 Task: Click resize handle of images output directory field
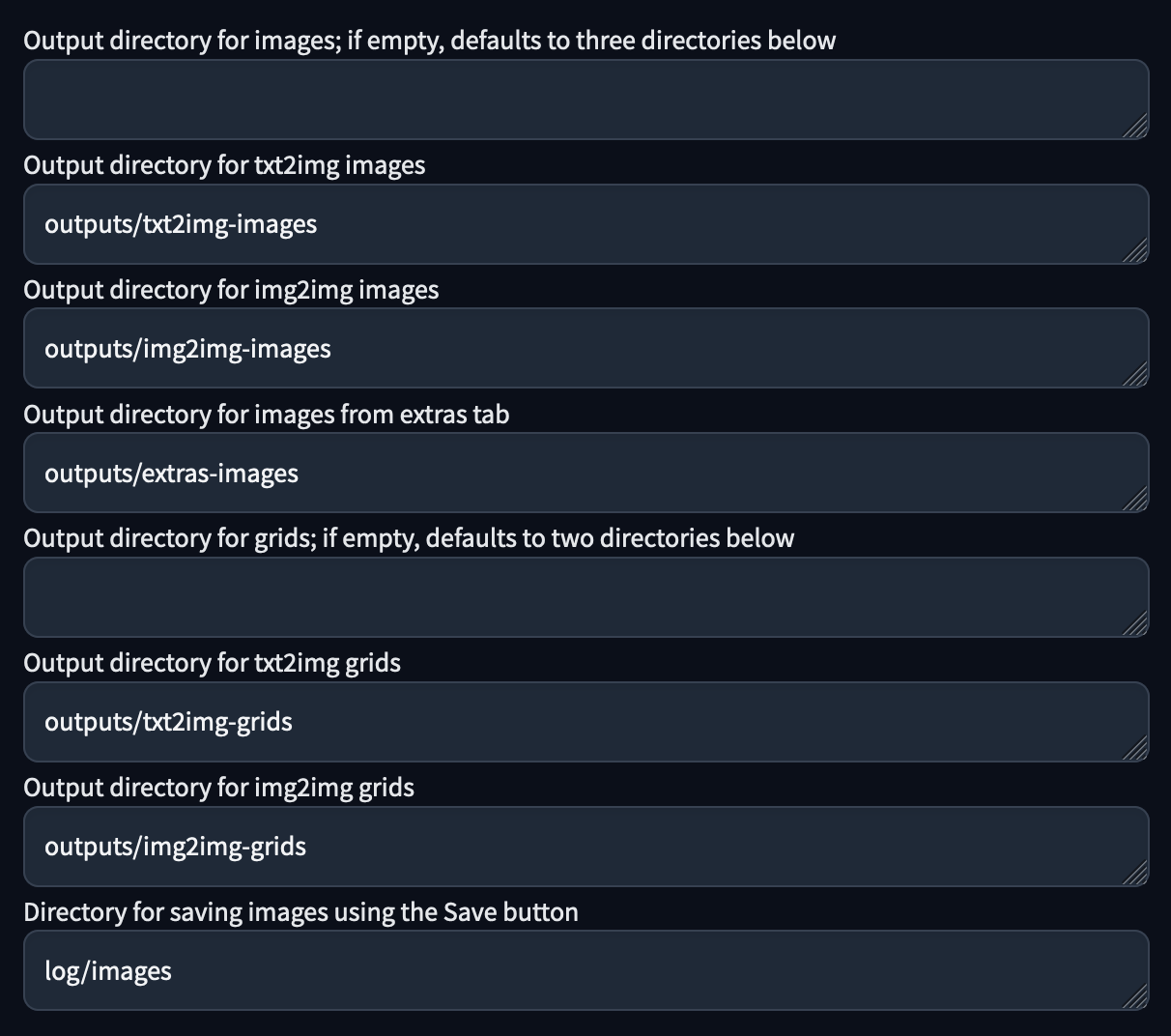1136,127
